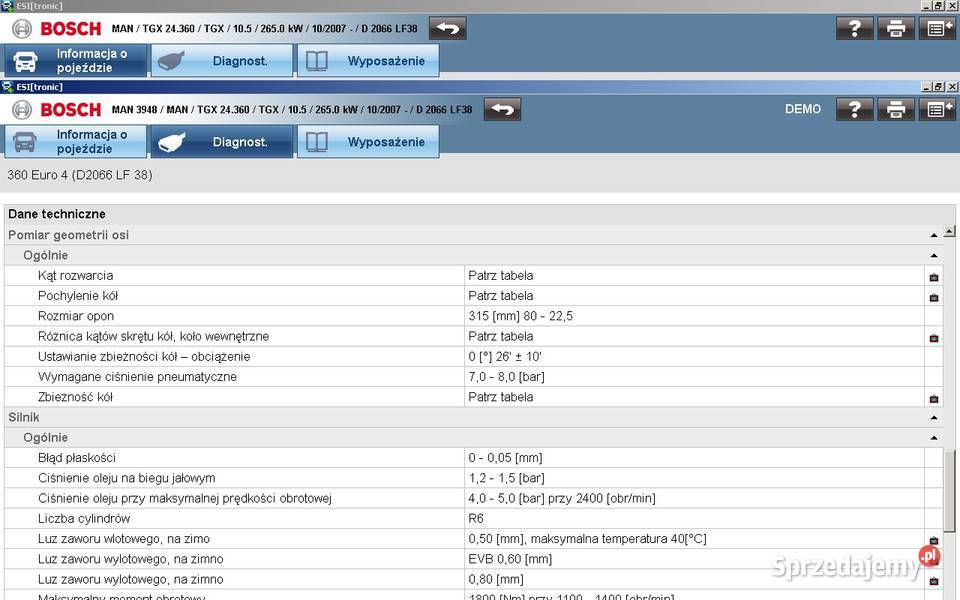This screenshot has height=600, width=960.
Task: Open table icon for Różnica kątów skrętu kół
Action: 934,338
